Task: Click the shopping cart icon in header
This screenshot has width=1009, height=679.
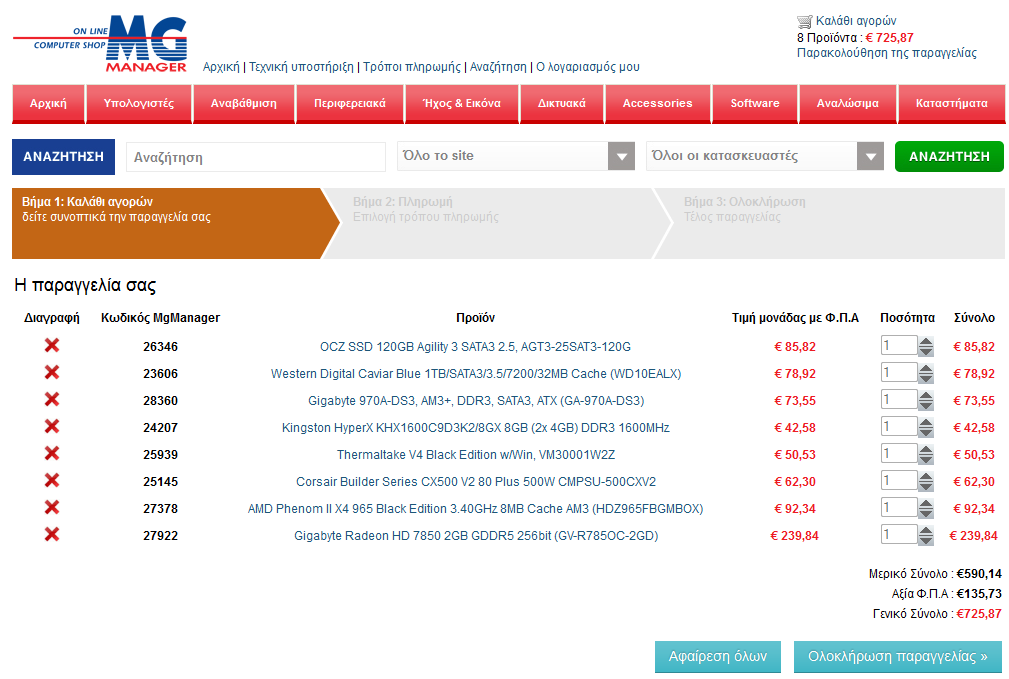Action: (804, 21)
